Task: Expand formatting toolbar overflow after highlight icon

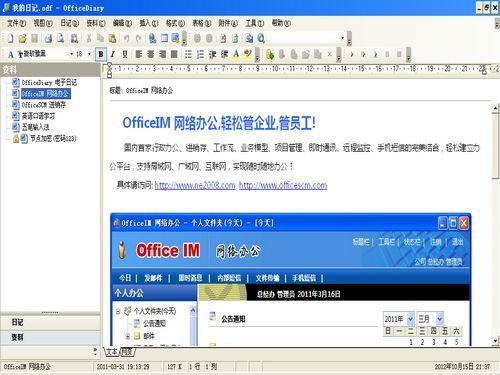Action: 257,54
